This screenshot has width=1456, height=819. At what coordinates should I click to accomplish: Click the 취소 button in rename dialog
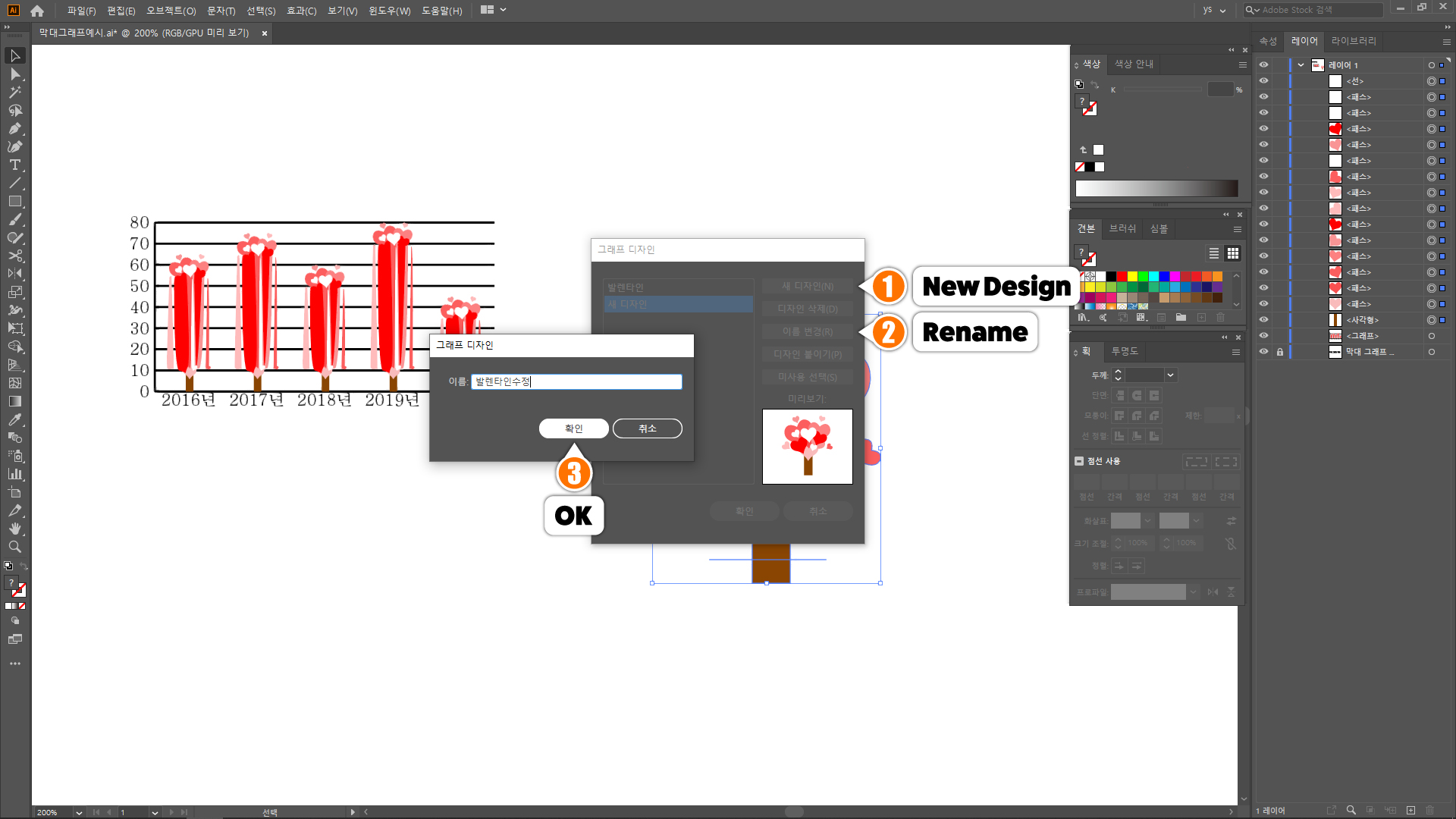pos(647,428)
